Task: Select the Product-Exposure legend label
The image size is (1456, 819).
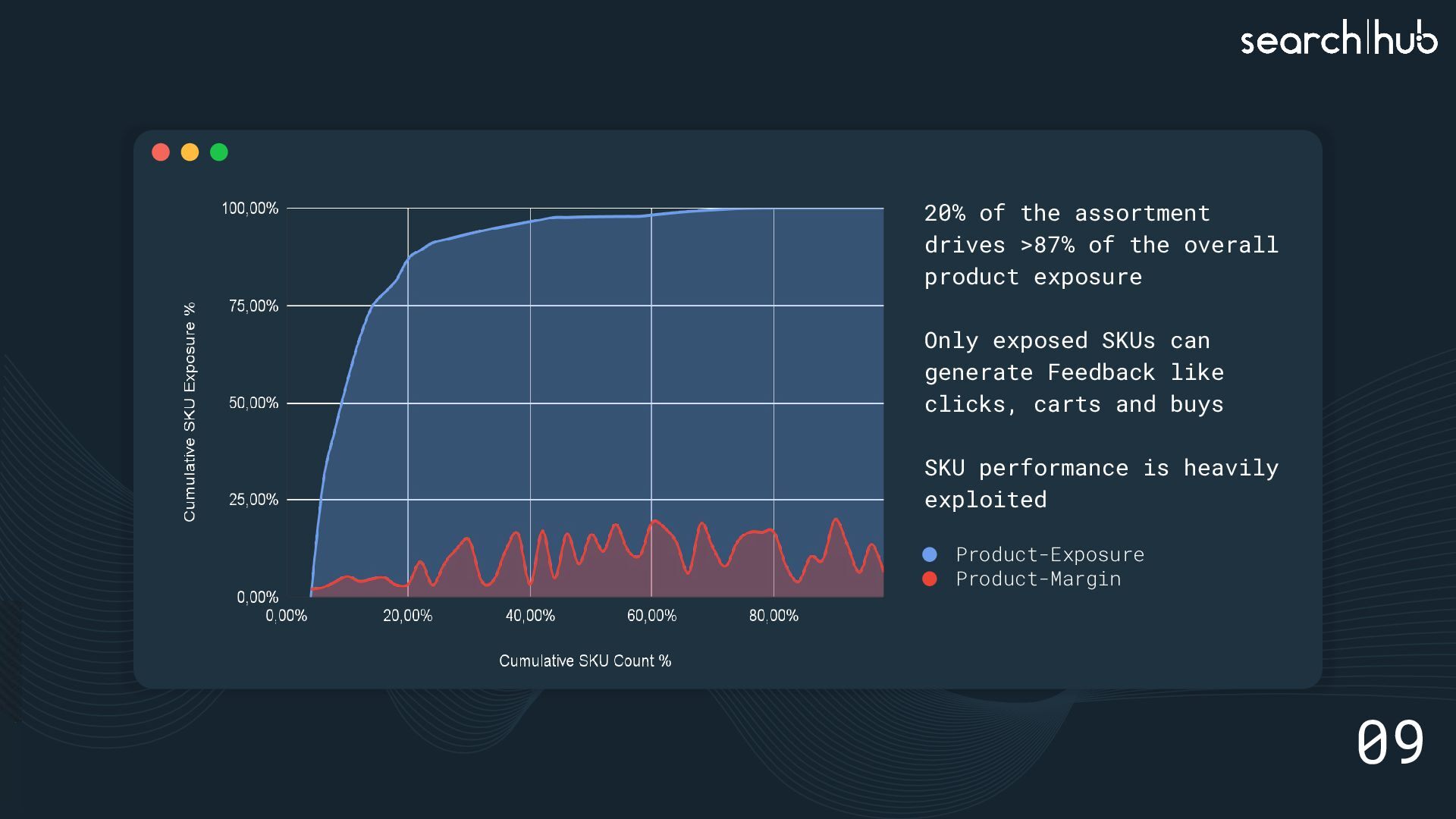Action: pos(1050,554)
